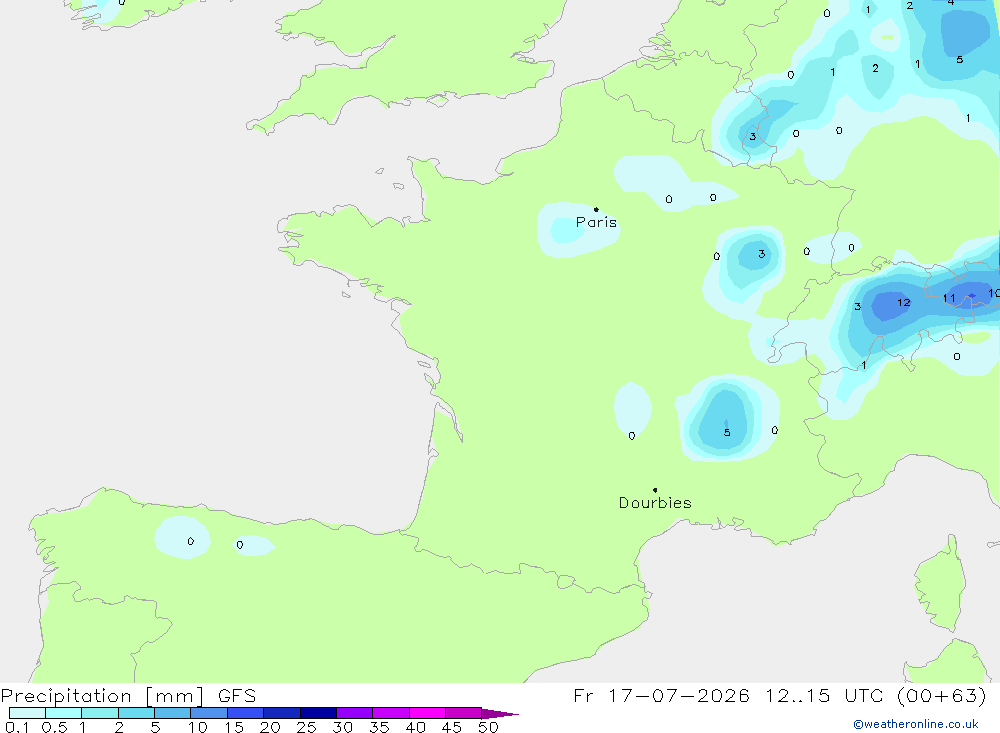Pick the dark blue 20 mm legend swatch
Viewport: 1000px width, 733px height.
(281, 713)
